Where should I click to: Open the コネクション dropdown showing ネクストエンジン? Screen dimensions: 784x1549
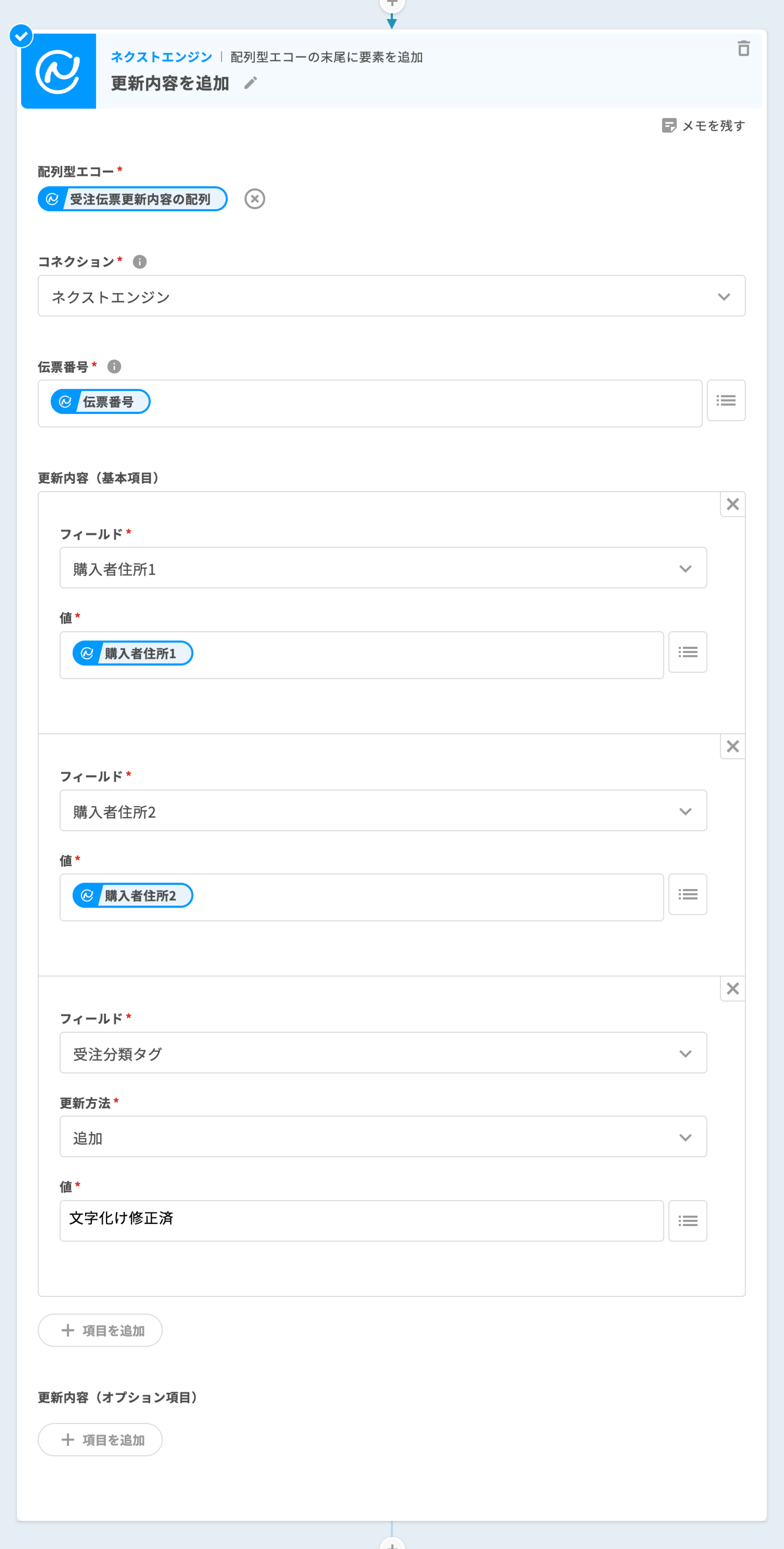pyautogui.click(x=391, y=297)
